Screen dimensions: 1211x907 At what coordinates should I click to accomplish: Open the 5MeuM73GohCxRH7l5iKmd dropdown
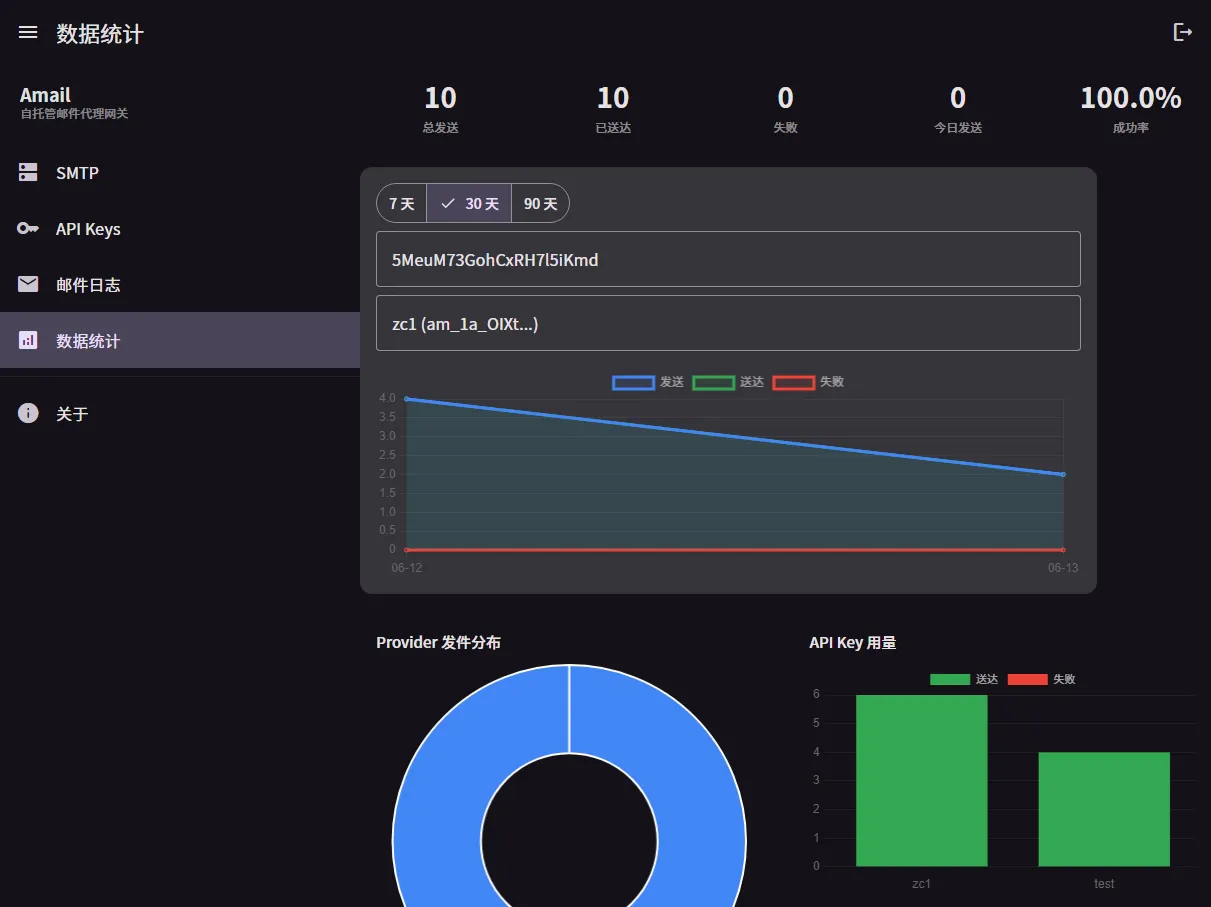pyautogui.click(x=728, y=259)
